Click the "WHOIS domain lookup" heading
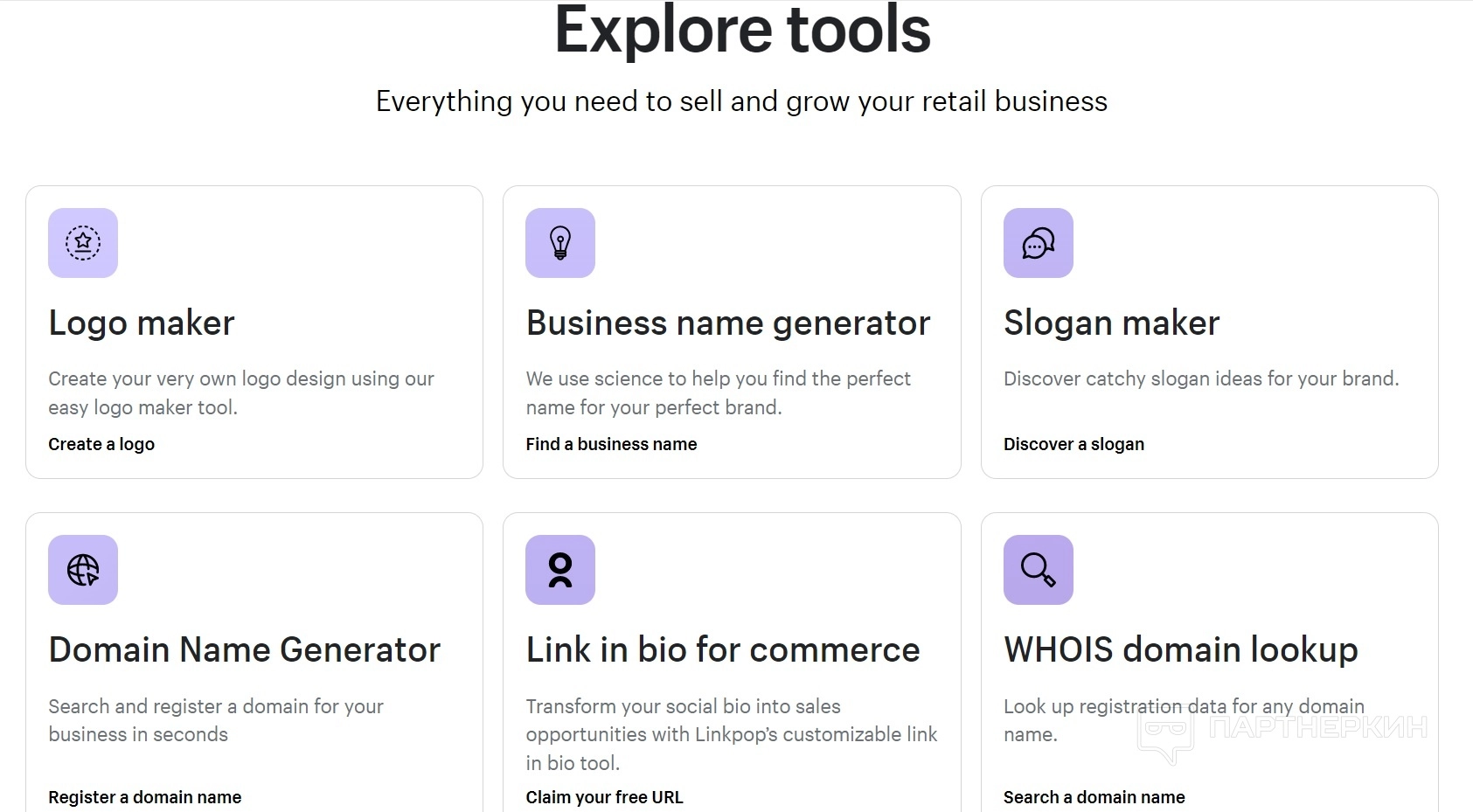Viewport: 1473px width, 812px height. pos(1180,650)
